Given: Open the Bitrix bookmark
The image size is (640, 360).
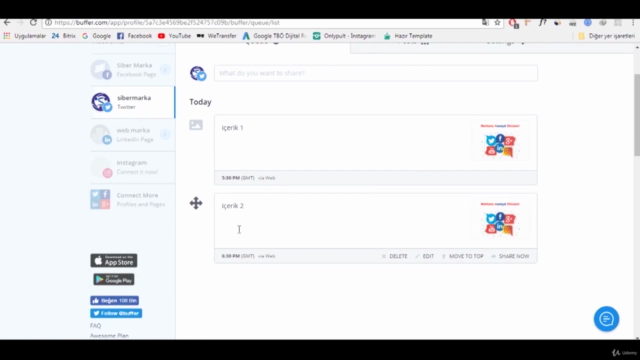Looking at the screenshot, I should 64,36.
